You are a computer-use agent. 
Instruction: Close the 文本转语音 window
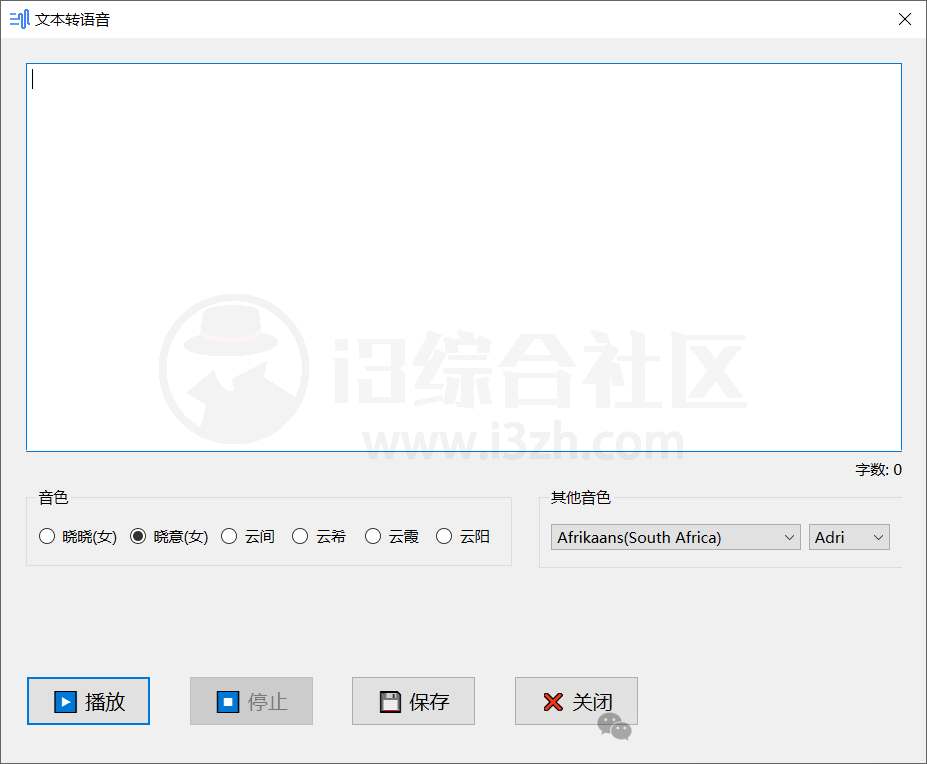pyautogui.click(x=905, y=18)
